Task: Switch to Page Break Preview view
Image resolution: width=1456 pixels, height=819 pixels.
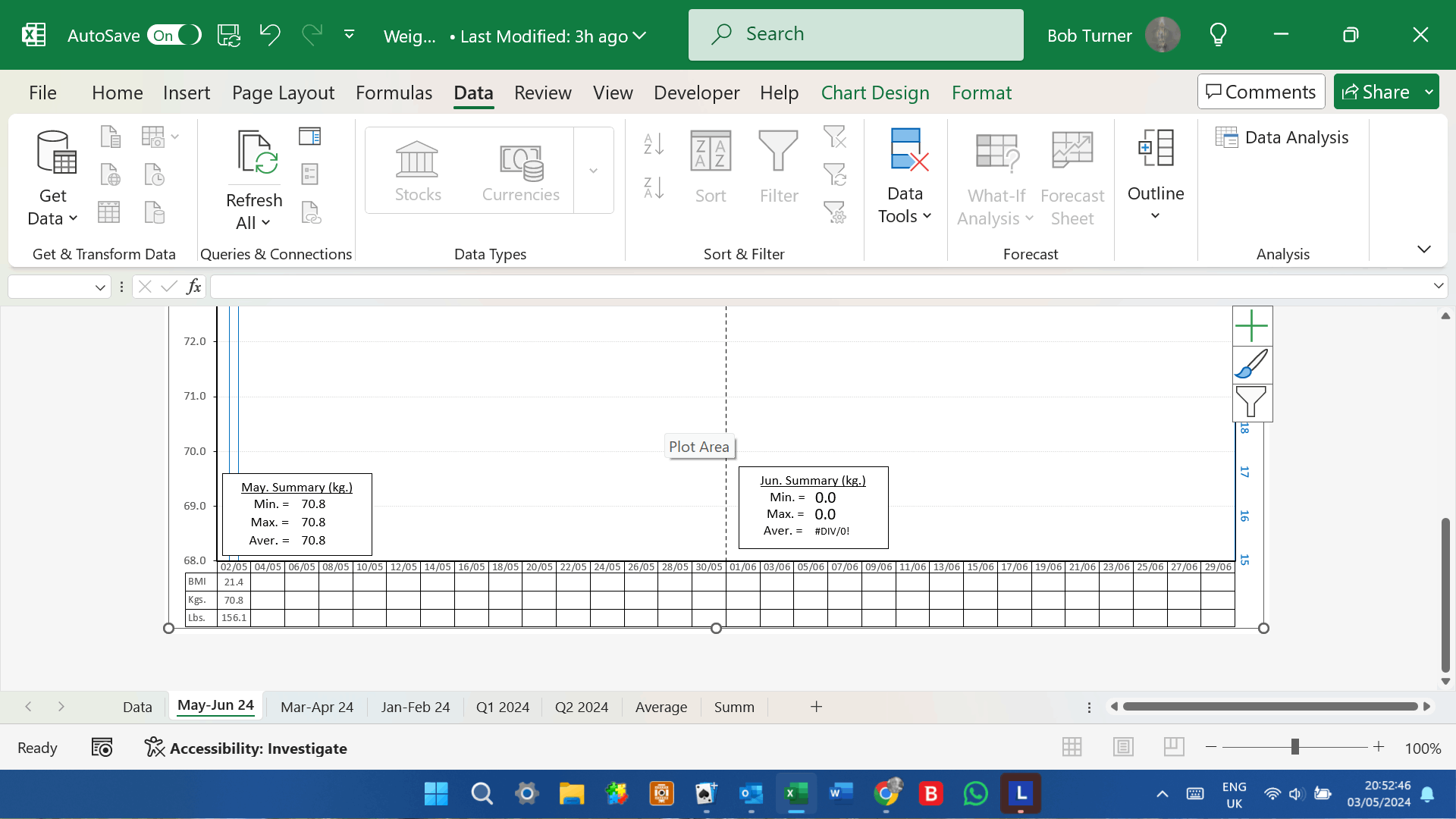Action: 1174,748
